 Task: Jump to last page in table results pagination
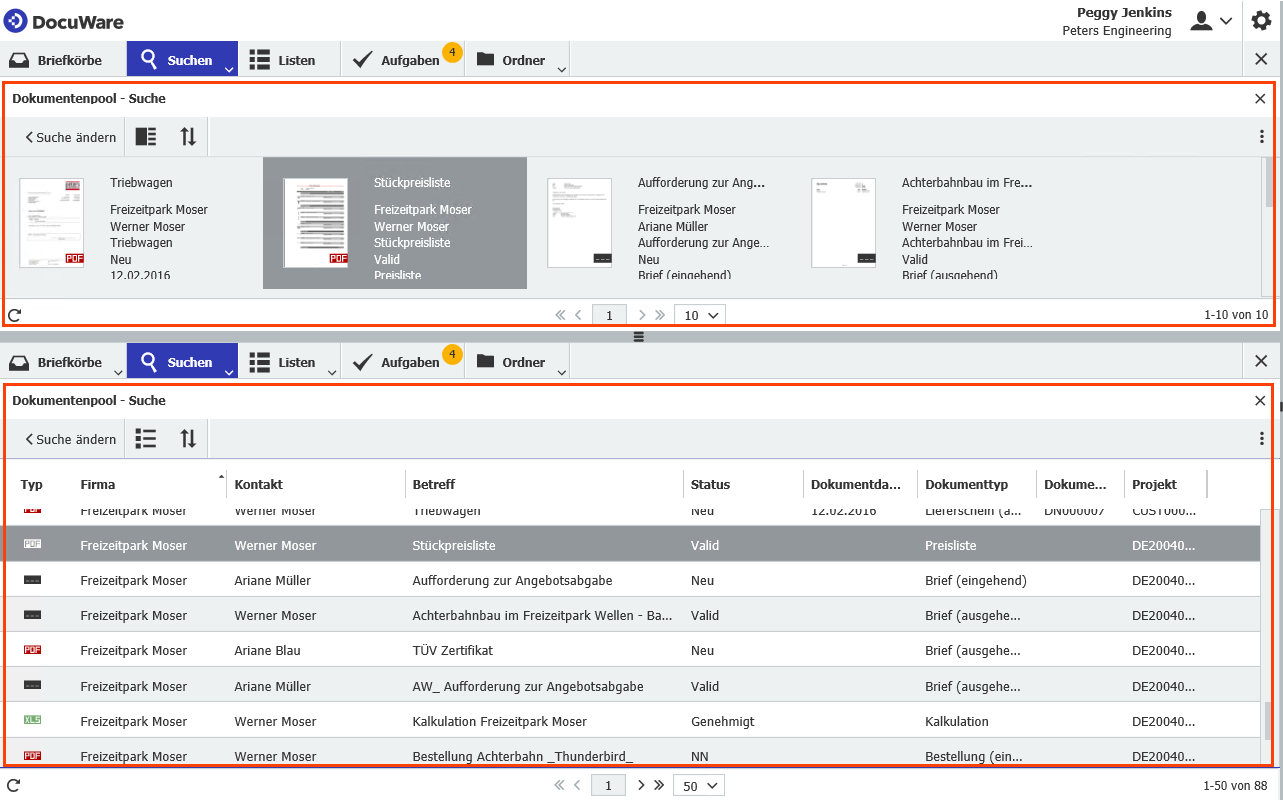coord(659,785)
